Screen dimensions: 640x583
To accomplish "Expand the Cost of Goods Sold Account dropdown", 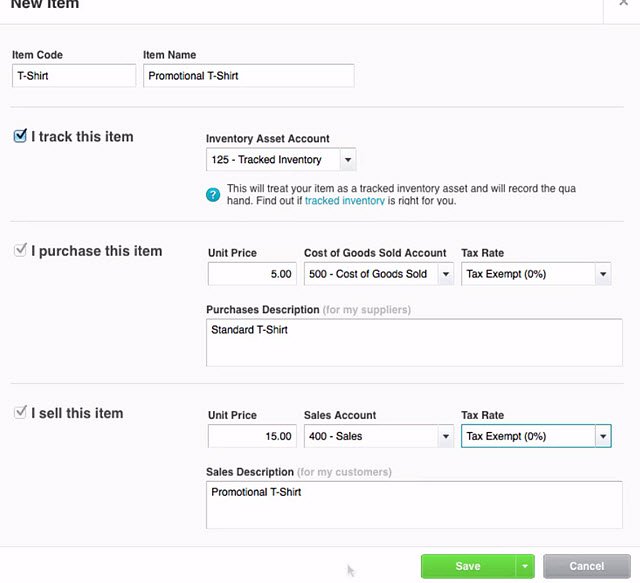I will [x=444, y=274].
